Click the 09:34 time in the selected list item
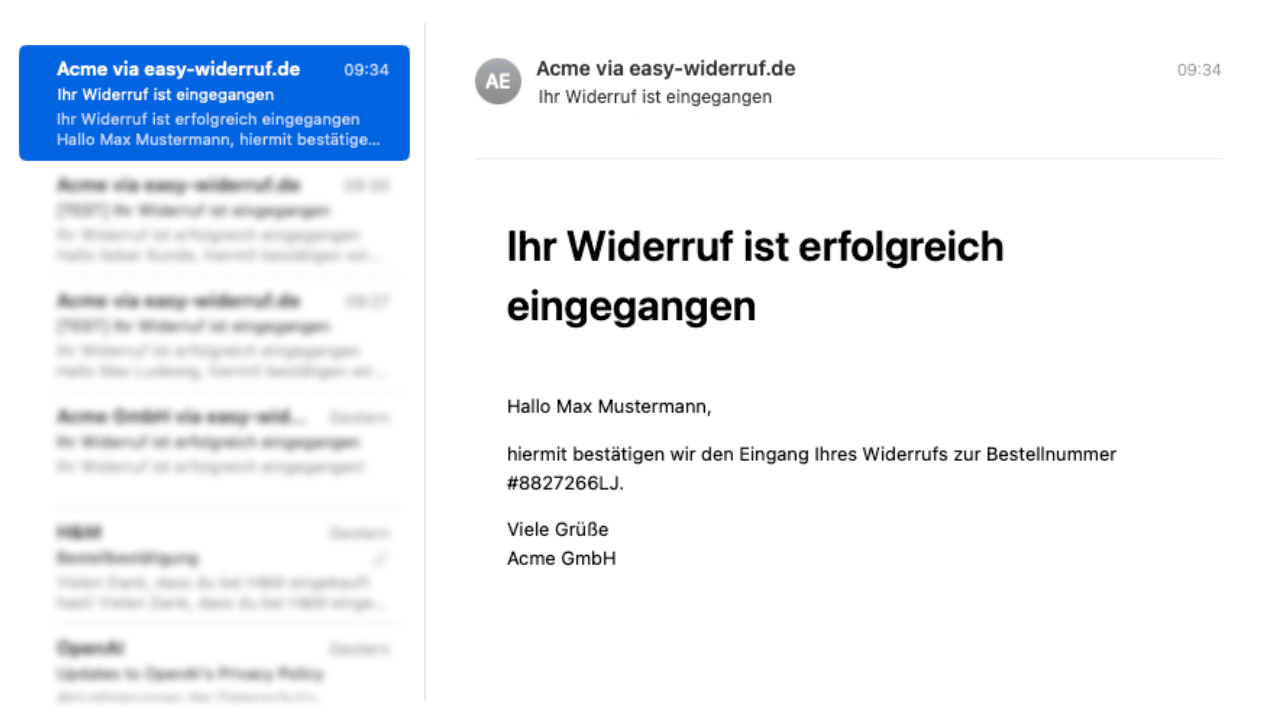Screen dimensions: 1280x720 (366, 70)
